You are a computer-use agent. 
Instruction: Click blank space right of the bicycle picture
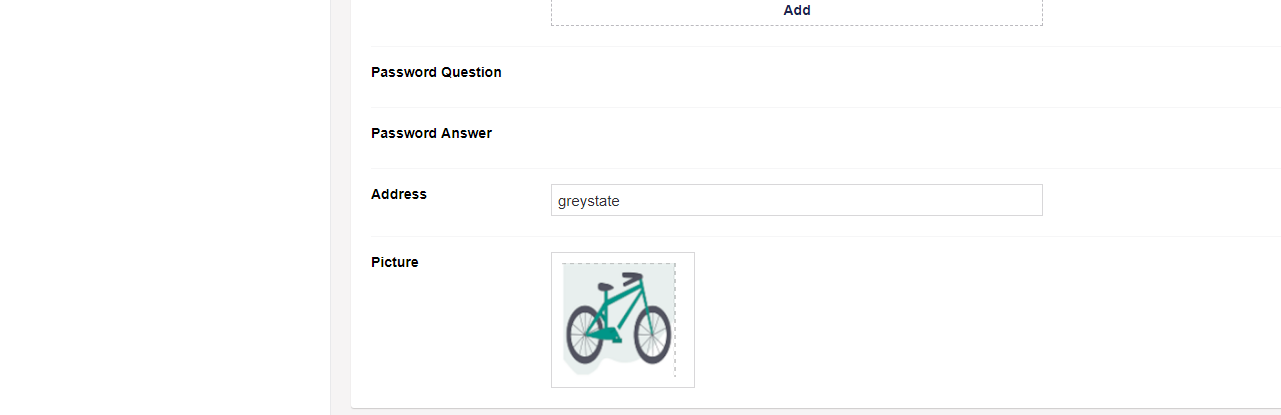[x=950, y=320]
